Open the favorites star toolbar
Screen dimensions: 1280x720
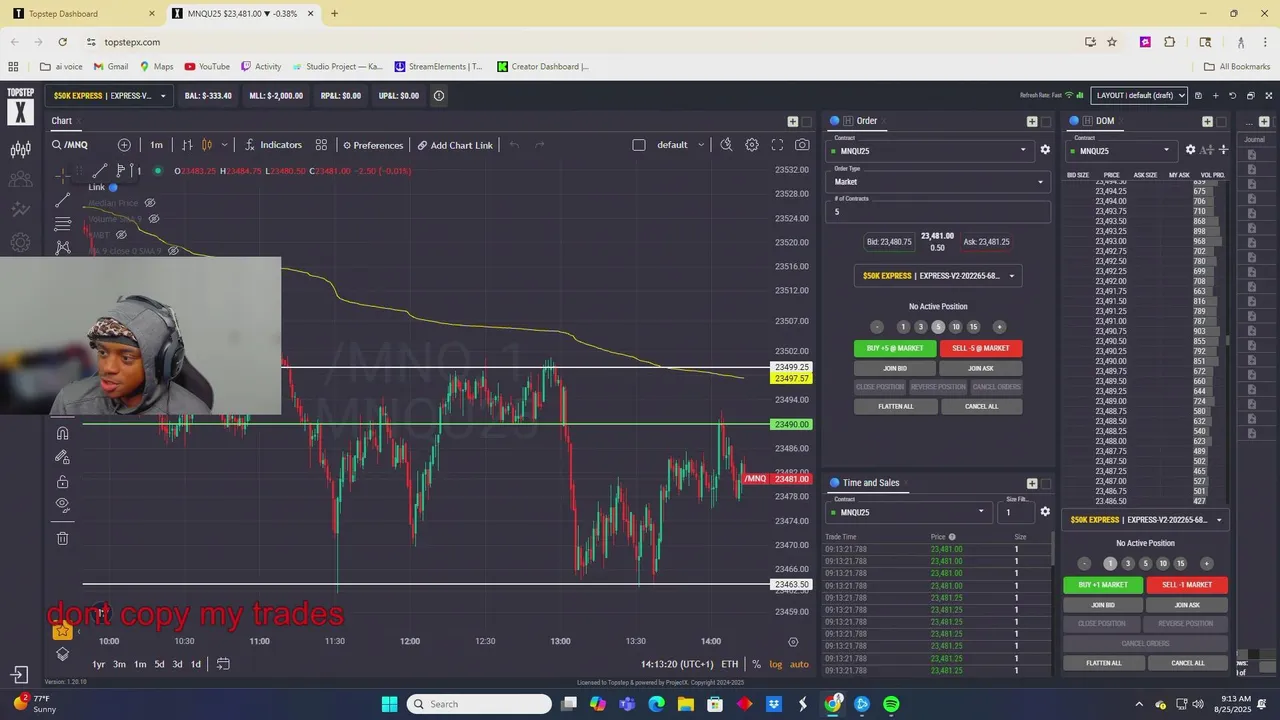[62, 630]
